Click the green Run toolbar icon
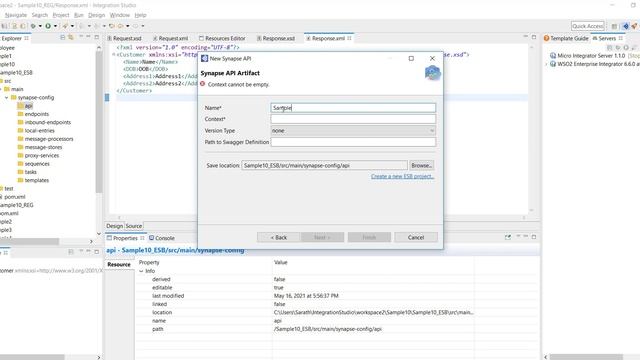Viewport: 640px width, 360px height. click(x=48, y=26)
